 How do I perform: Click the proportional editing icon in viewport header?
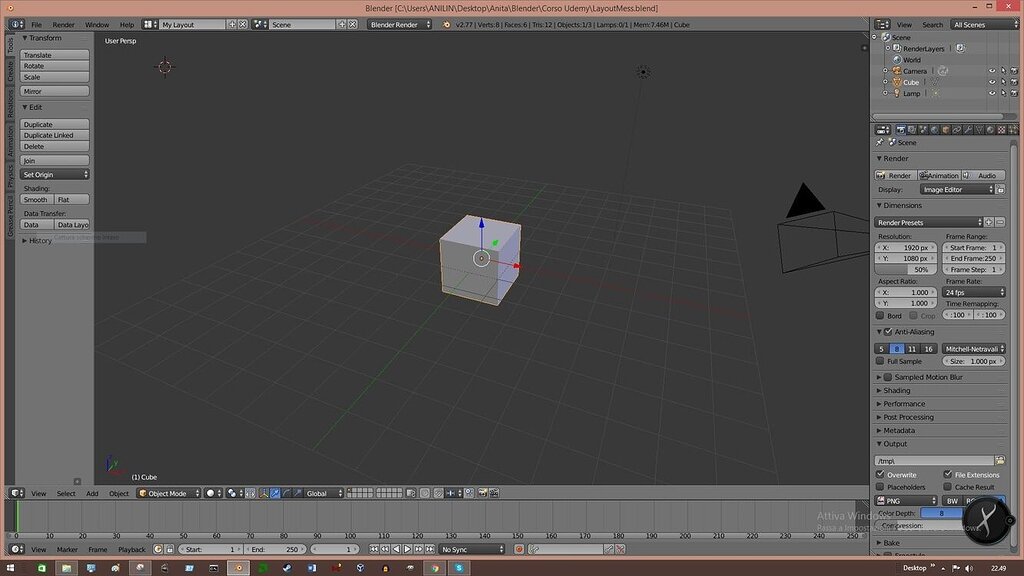(425, 492)
